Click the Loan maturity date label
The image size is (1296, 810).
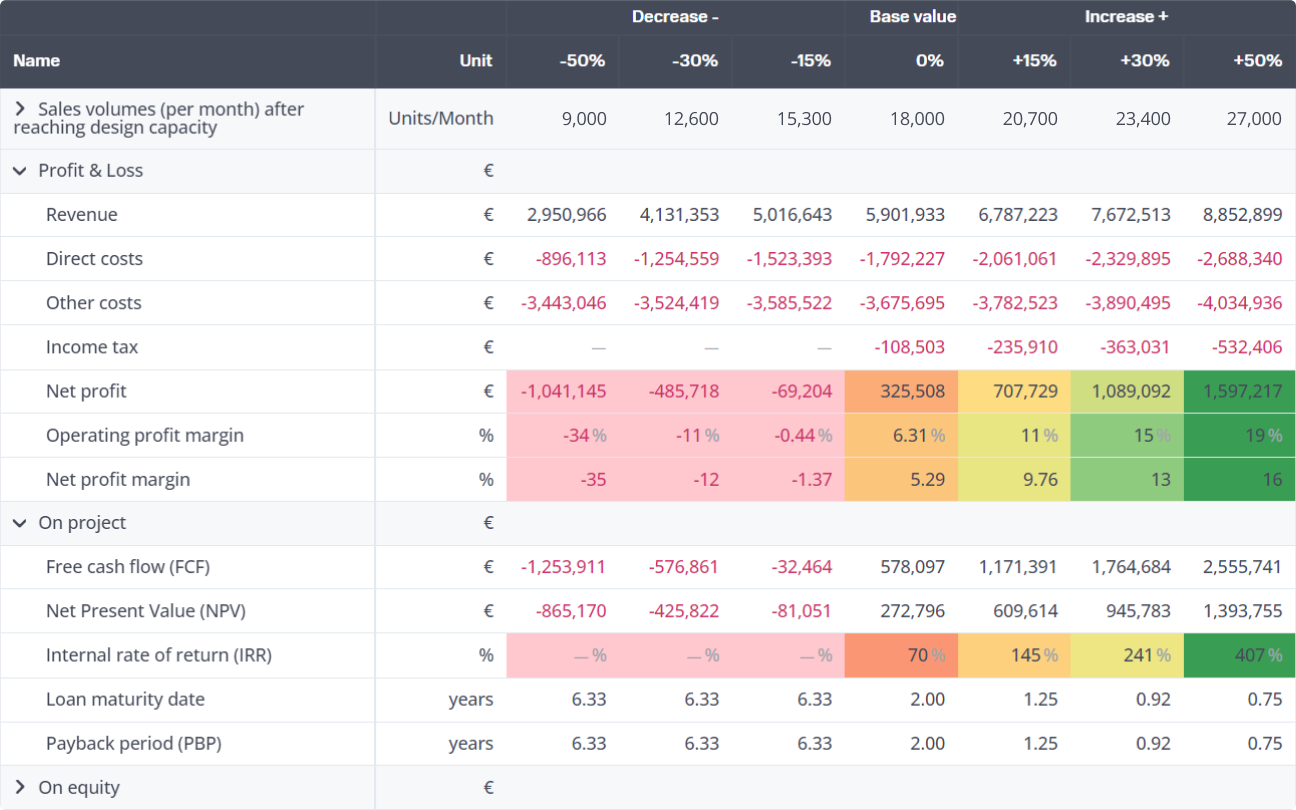(x=125, y=699)
